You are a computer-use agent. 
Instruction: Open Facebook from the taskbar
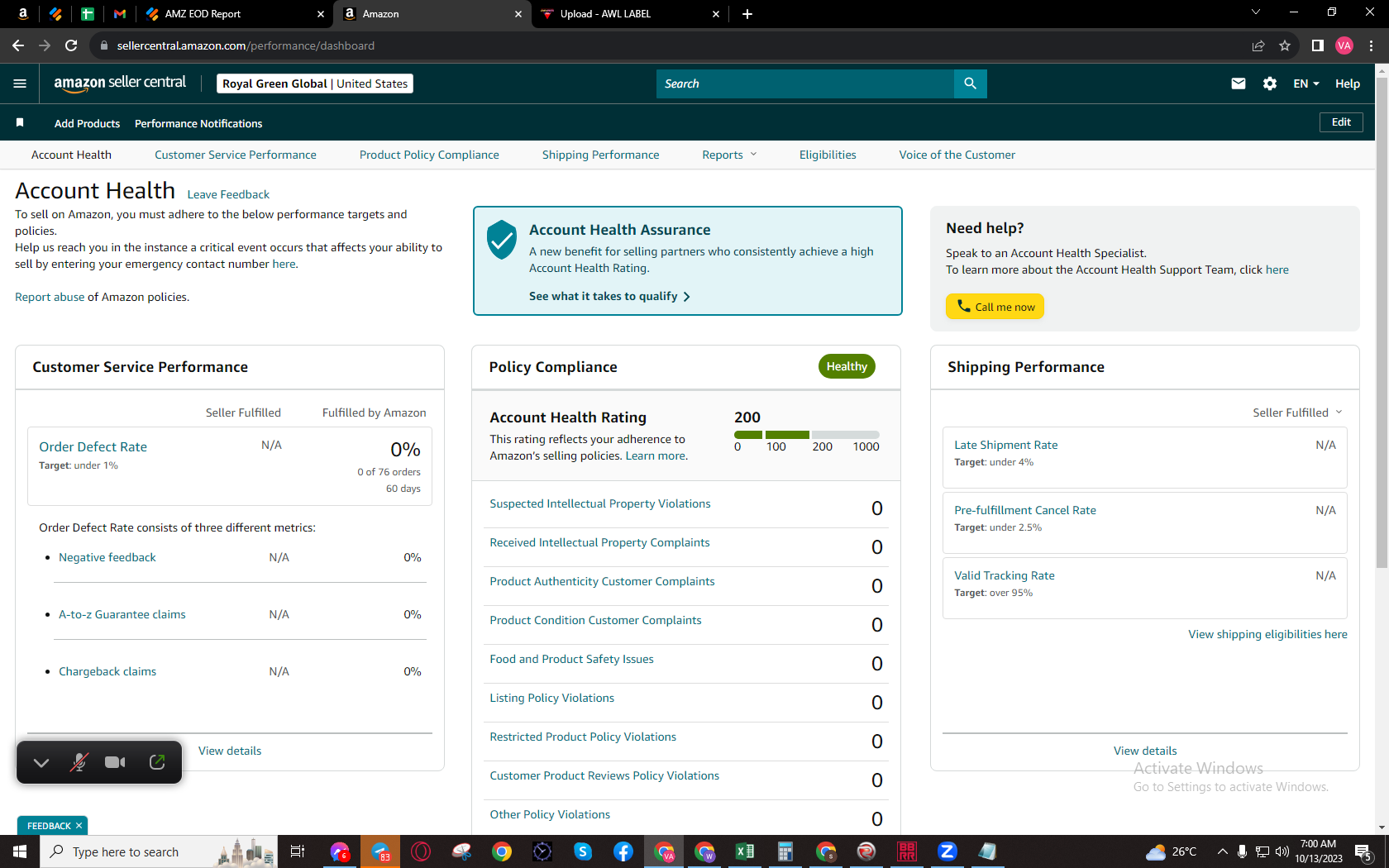pyautogui.click(x=623, y=851)
